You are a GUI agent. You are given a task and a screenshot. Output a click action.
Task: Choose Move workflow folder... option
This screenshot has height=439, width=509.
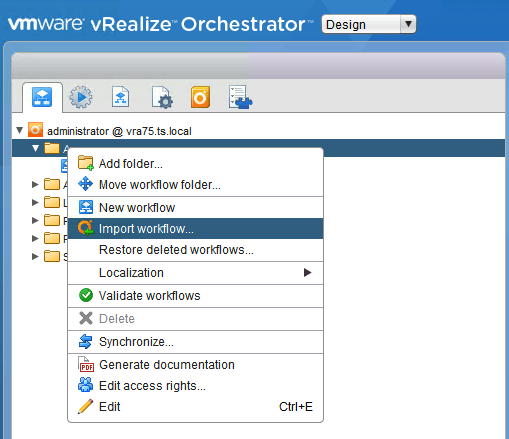point(195,185)
